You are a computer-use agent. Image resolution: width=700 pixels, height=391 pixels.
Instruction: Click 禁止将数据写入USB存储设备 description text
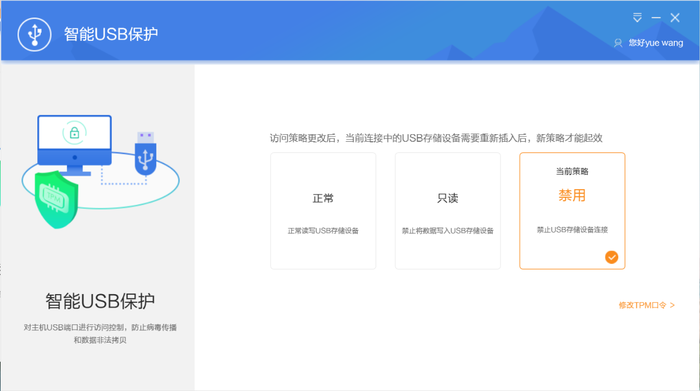pyautogui.click(x=448, y=231)
